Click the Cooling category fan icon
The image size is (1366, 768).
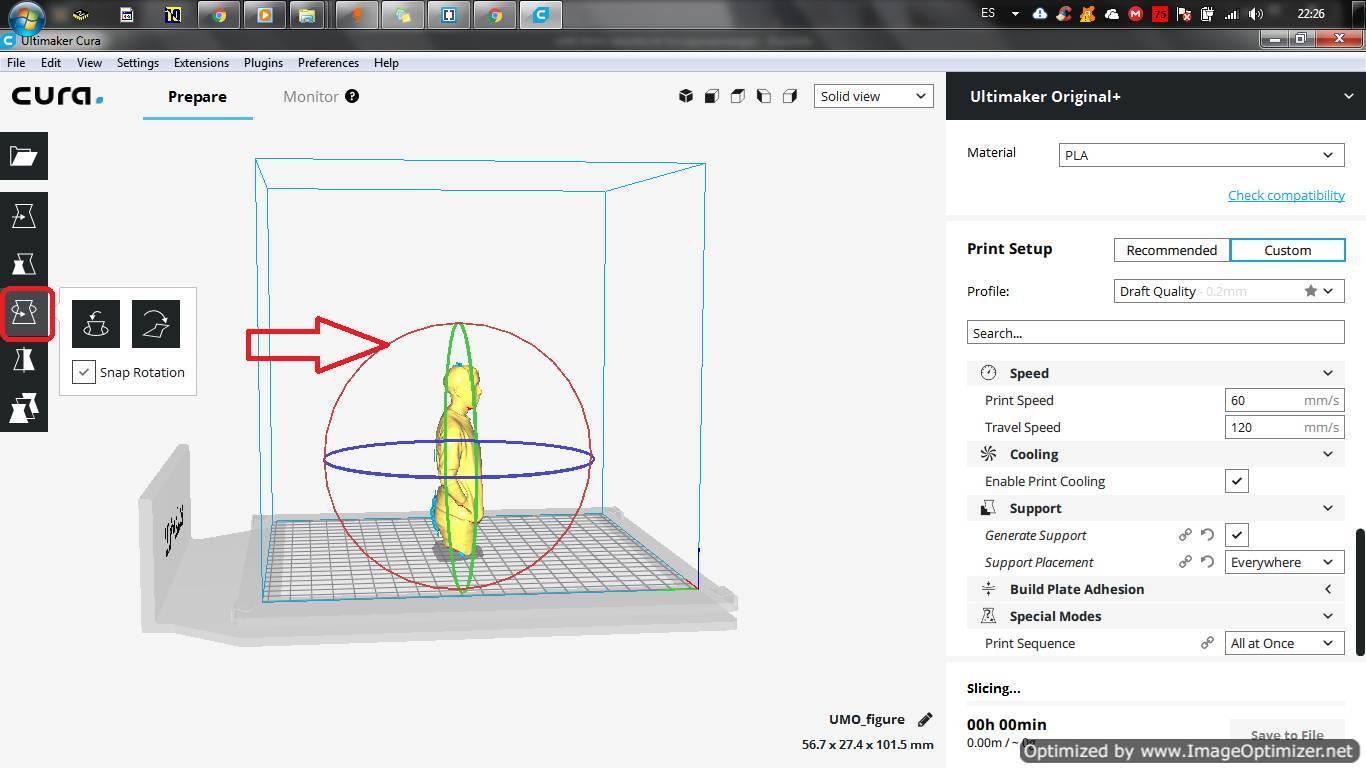(x=988, y=454)
